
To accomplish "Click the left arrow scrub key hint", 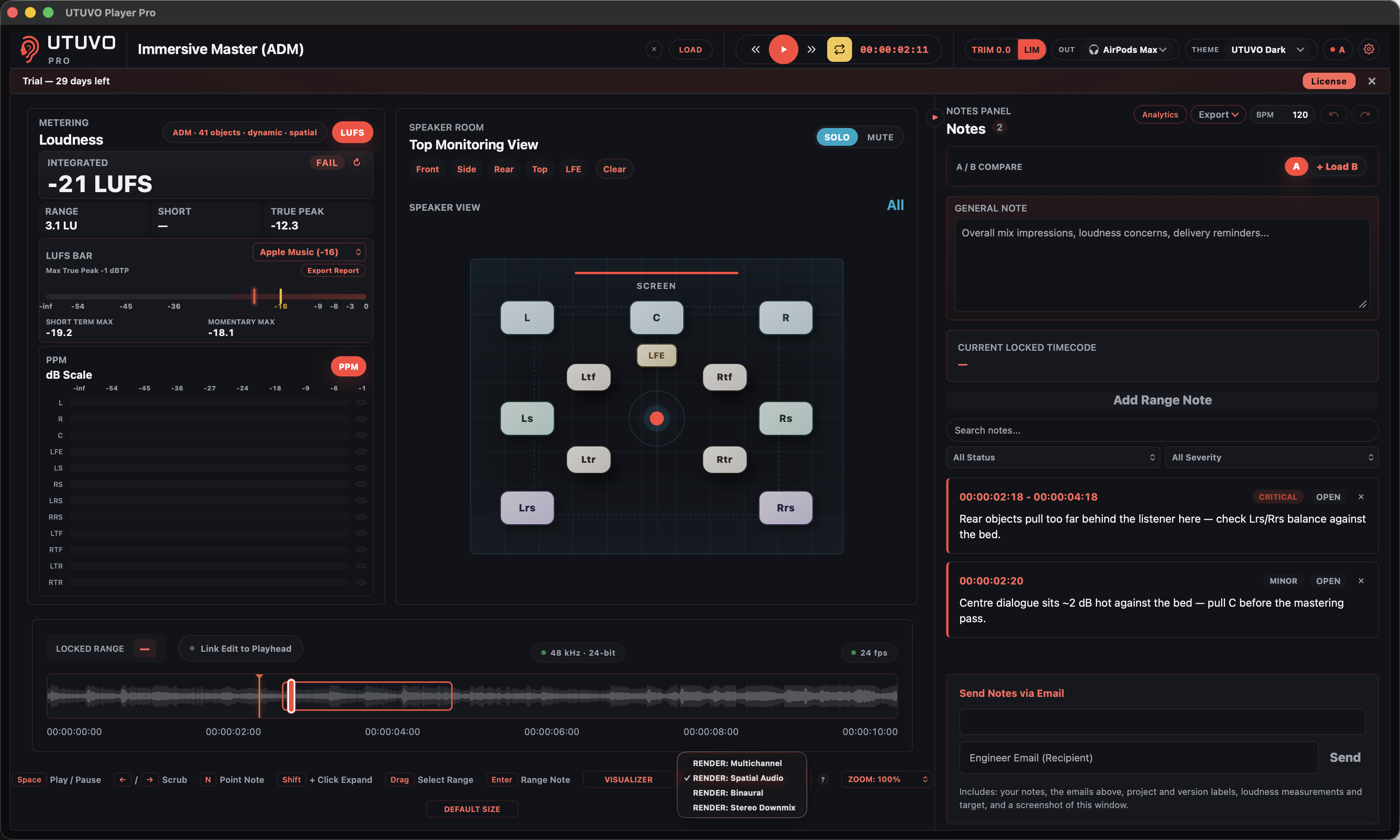I will pos(122,779).
